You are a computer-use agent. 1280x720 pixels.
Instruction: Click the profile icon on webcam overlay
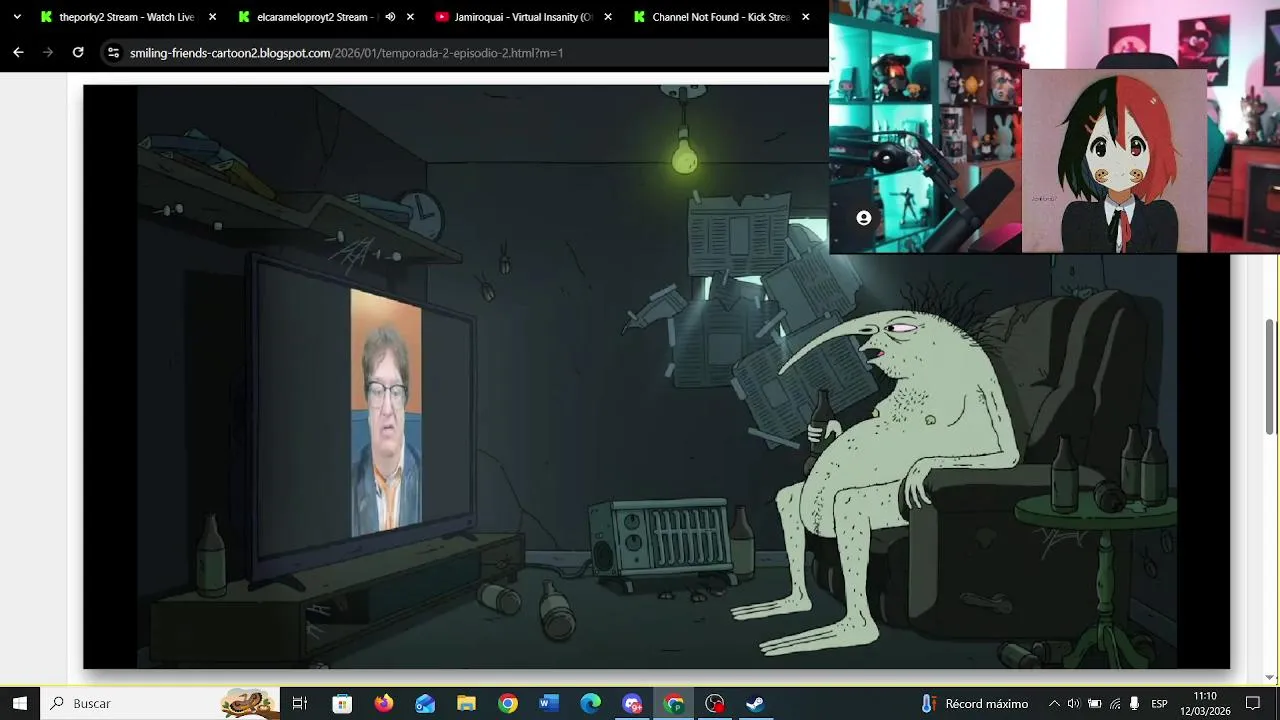tap(863, 218)
